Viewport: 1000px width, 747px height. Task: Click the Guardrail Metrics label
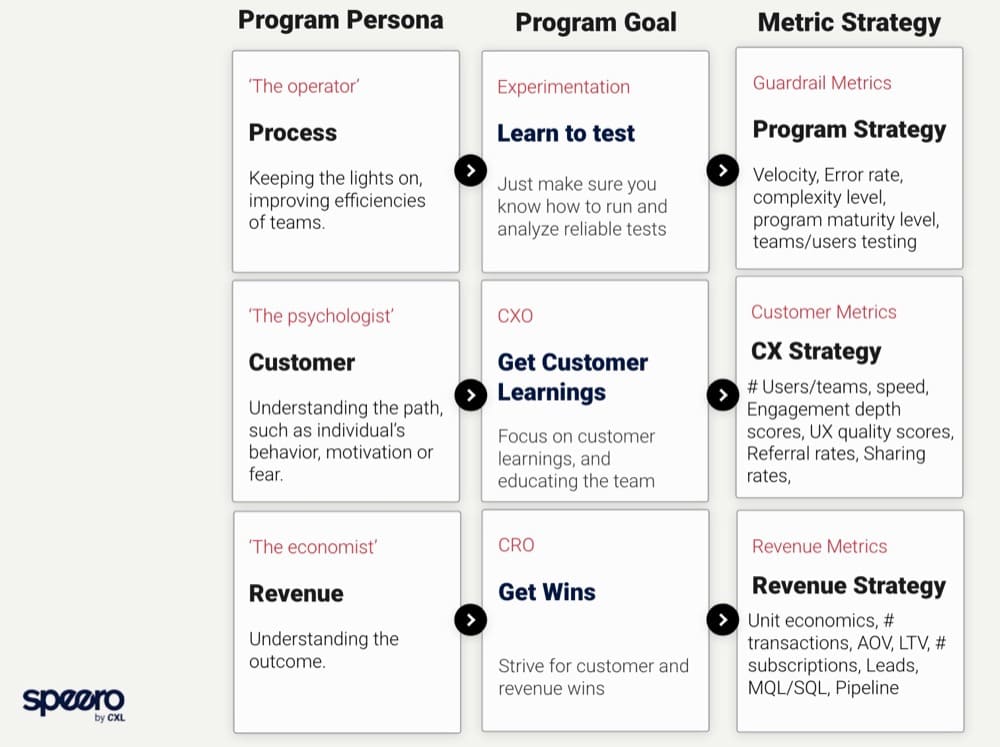point(822,83)
